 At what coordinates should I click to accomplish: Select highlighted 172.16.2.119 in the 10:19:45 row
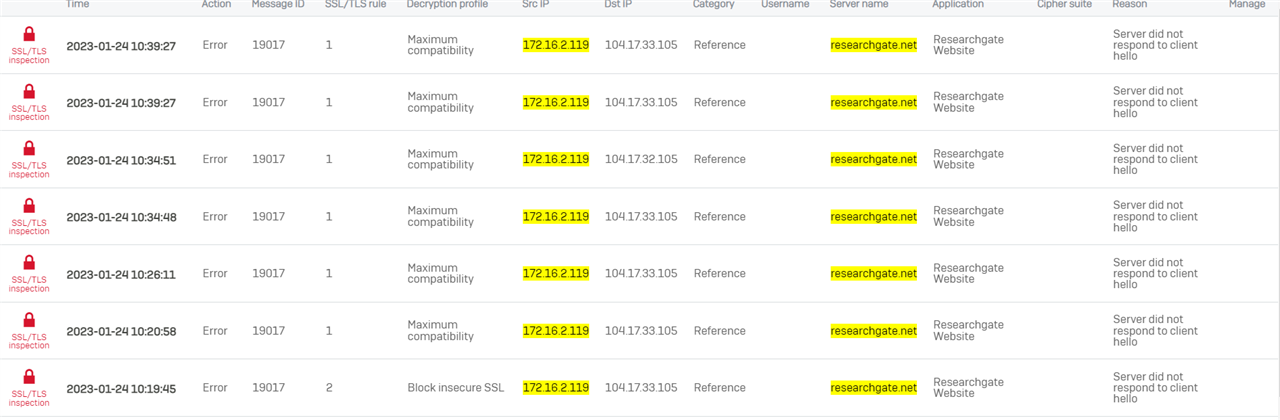[556, 388]
